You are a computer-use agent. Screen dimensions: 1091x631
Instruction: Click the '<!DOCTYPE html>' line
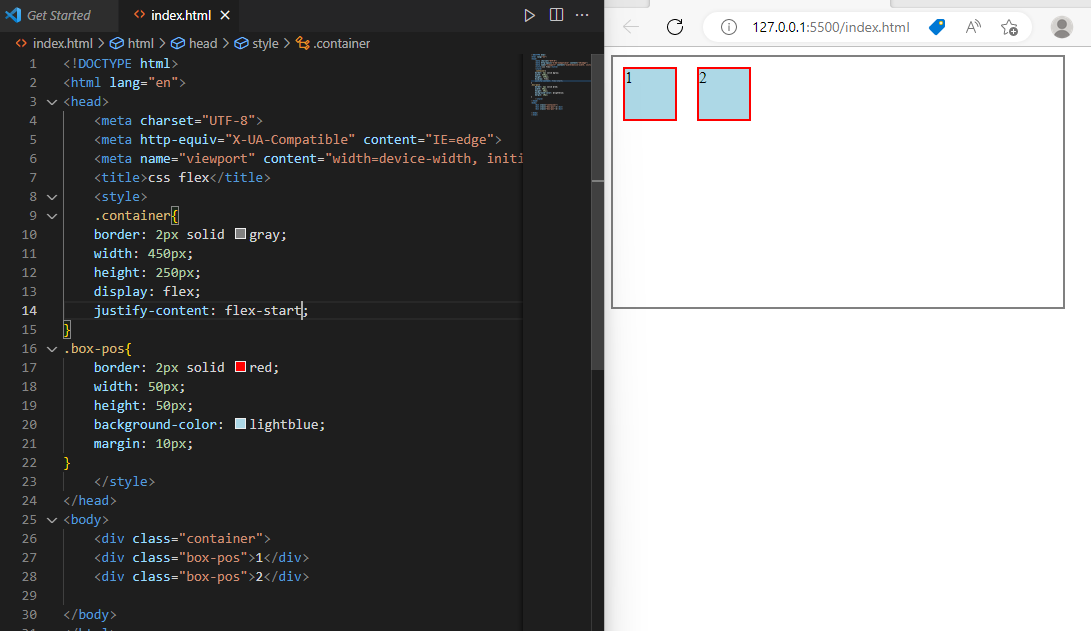[x=121, y=63]
